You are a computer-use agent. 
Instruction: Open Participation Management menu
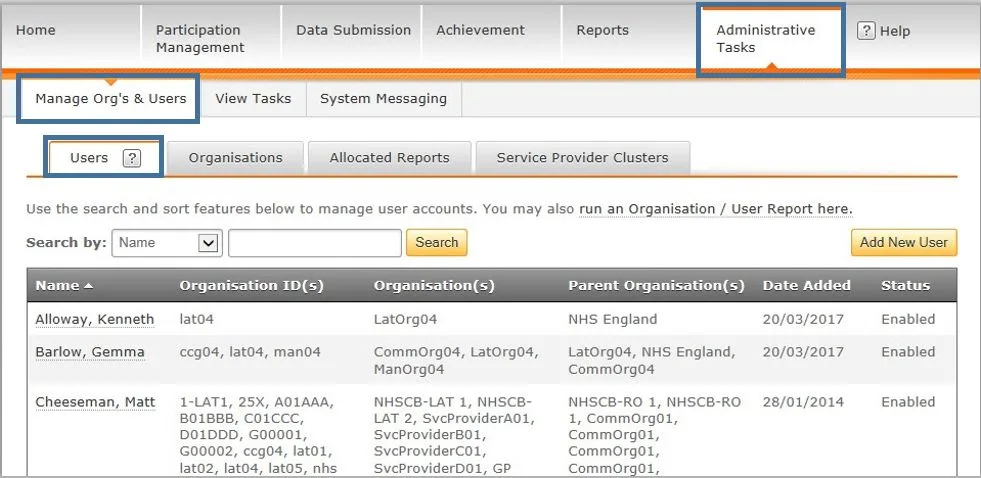[x=200, y=39]
